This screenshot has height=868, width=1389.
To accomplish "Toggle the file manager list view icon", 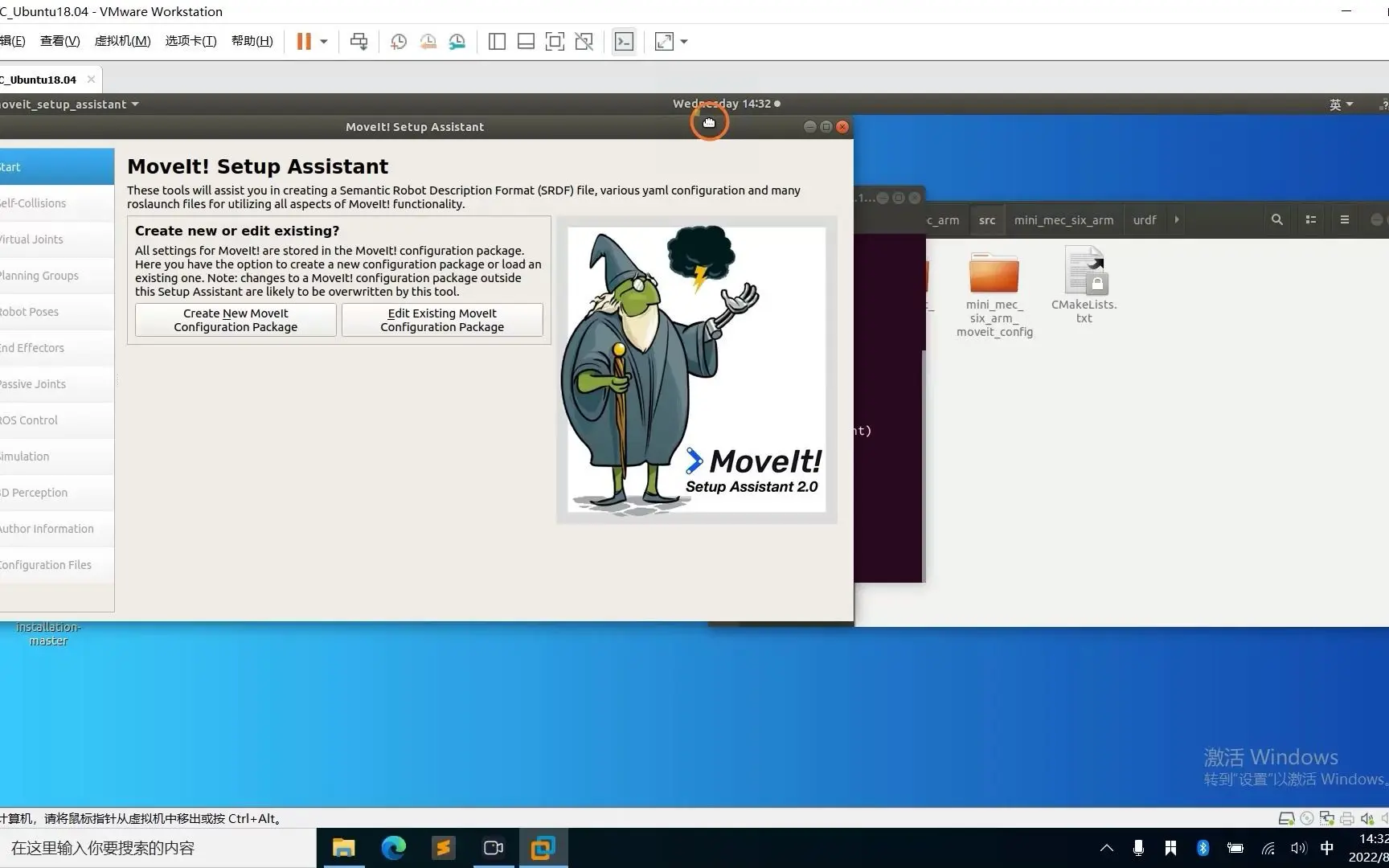I will [1311, 220].
